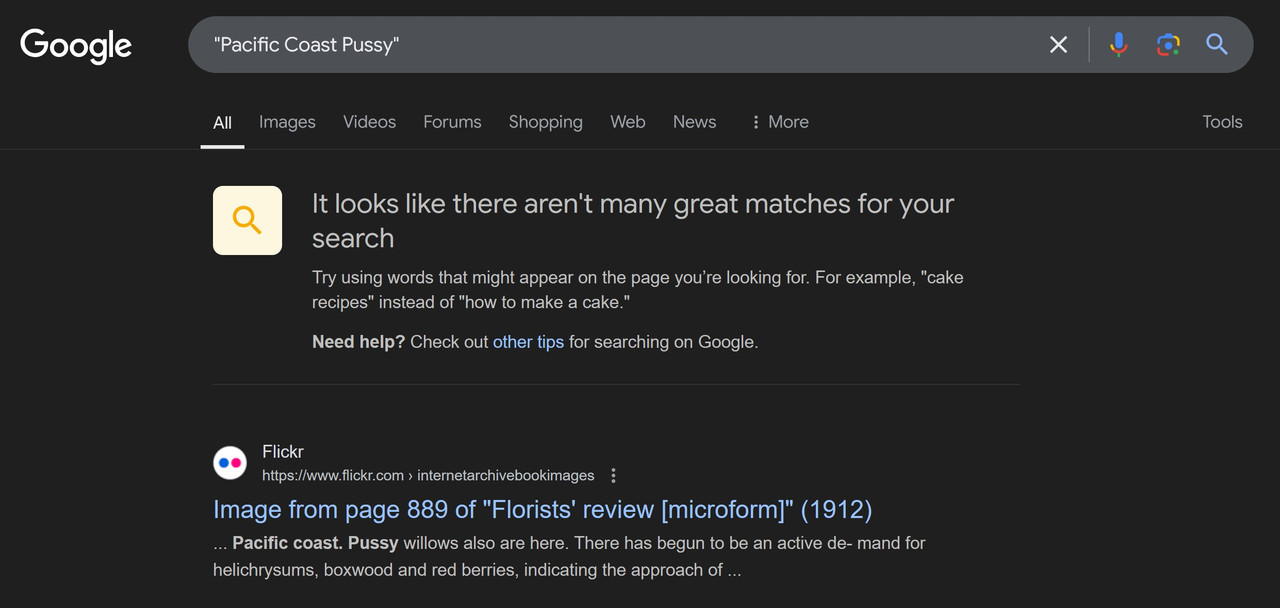Viewport: 1280px width, 608px height.
Task: Follow the 'other tips' link
Action: point(528,342)
